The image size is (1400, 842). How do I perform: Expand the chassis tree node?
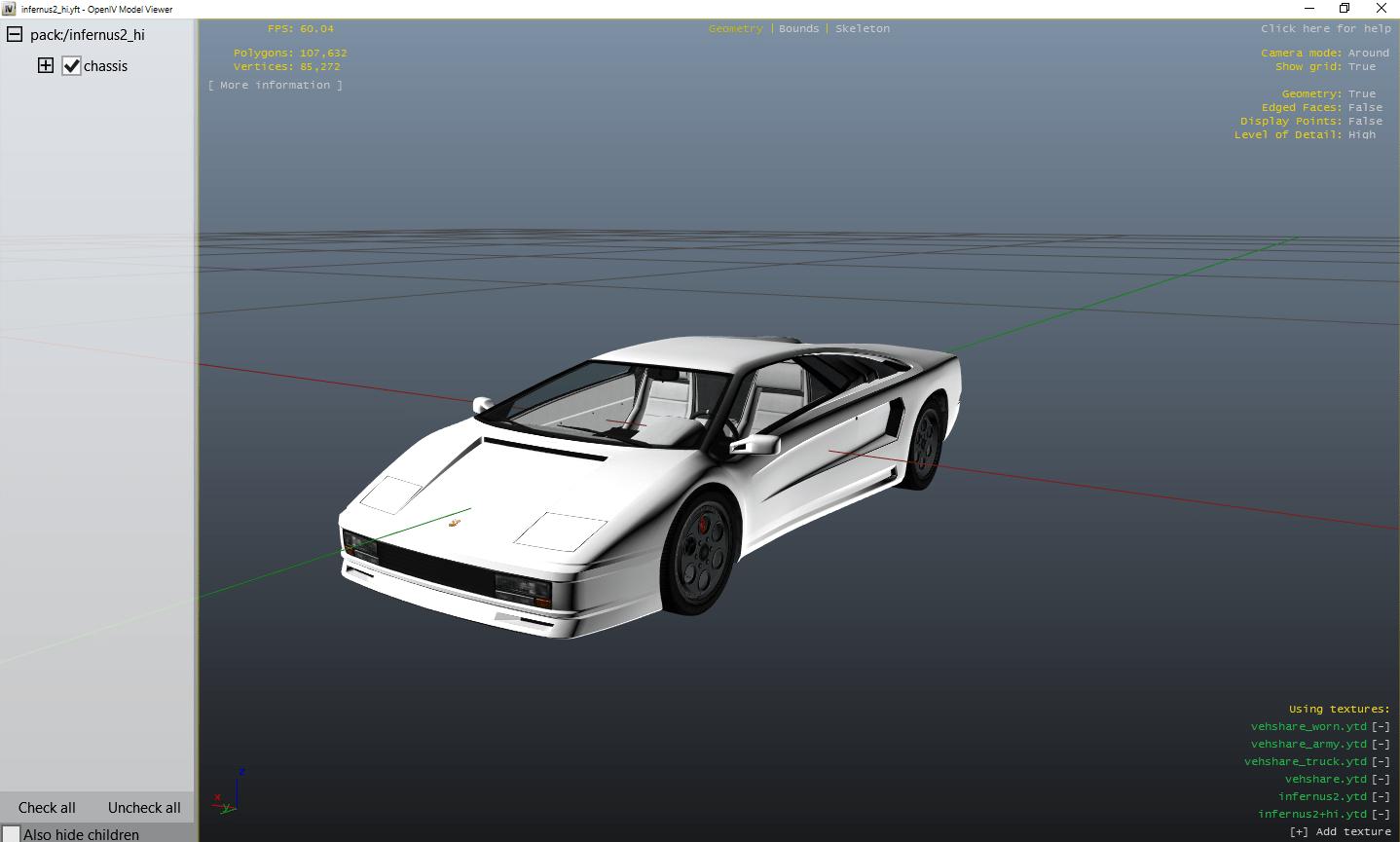tap(46, 66)
